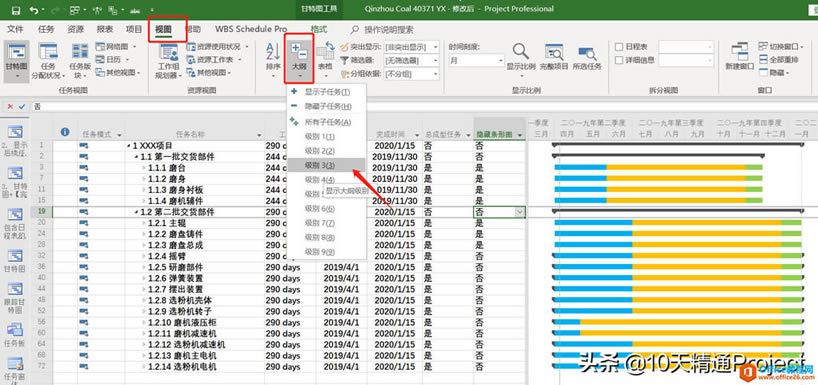Viewport: 818px width, 385px height.
Task: Click the 全部重排 (Arrange All) button
Action: click(x=778, y=59)
